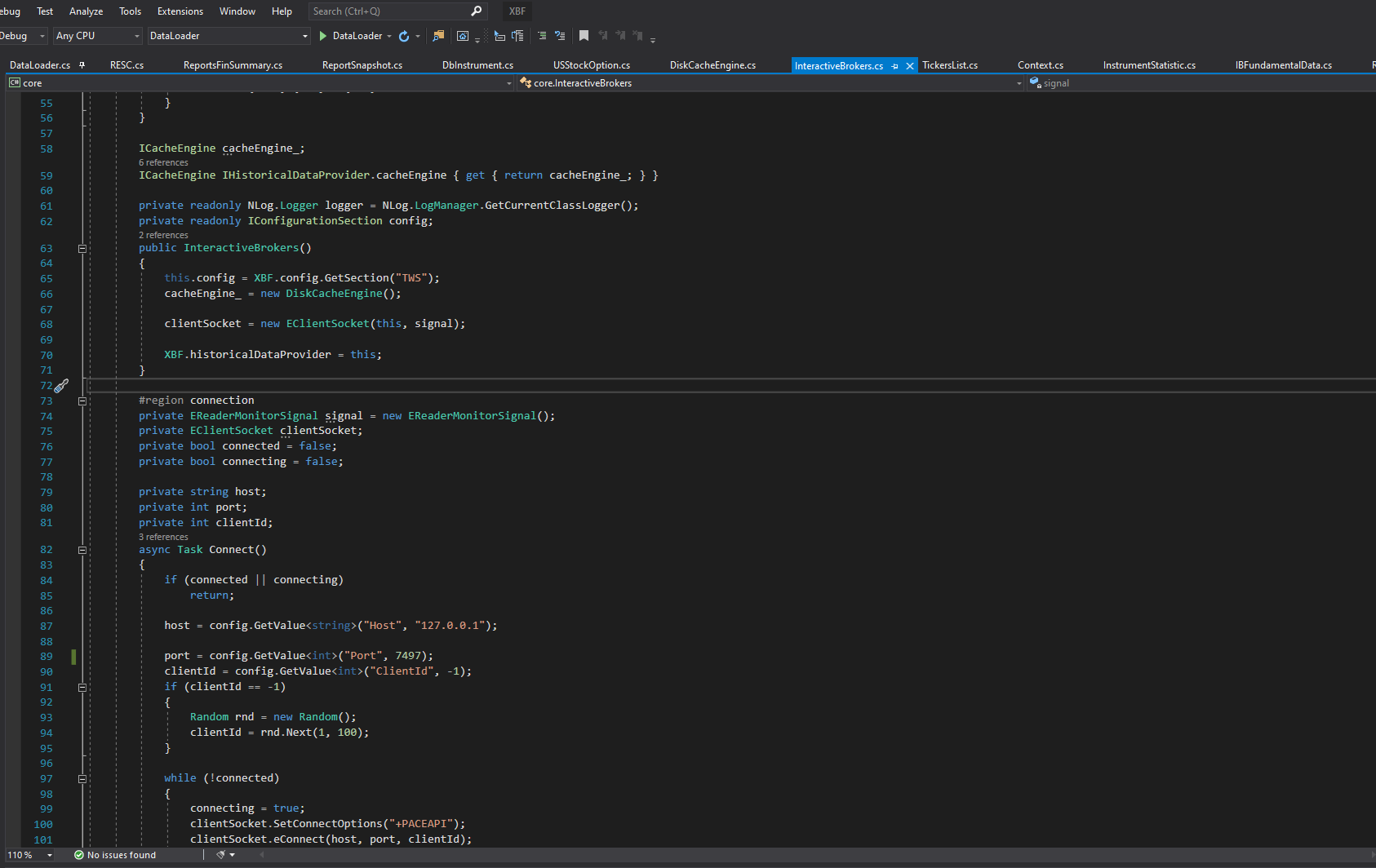Open Find in Files folder-search icon

(x=438, y=36)
